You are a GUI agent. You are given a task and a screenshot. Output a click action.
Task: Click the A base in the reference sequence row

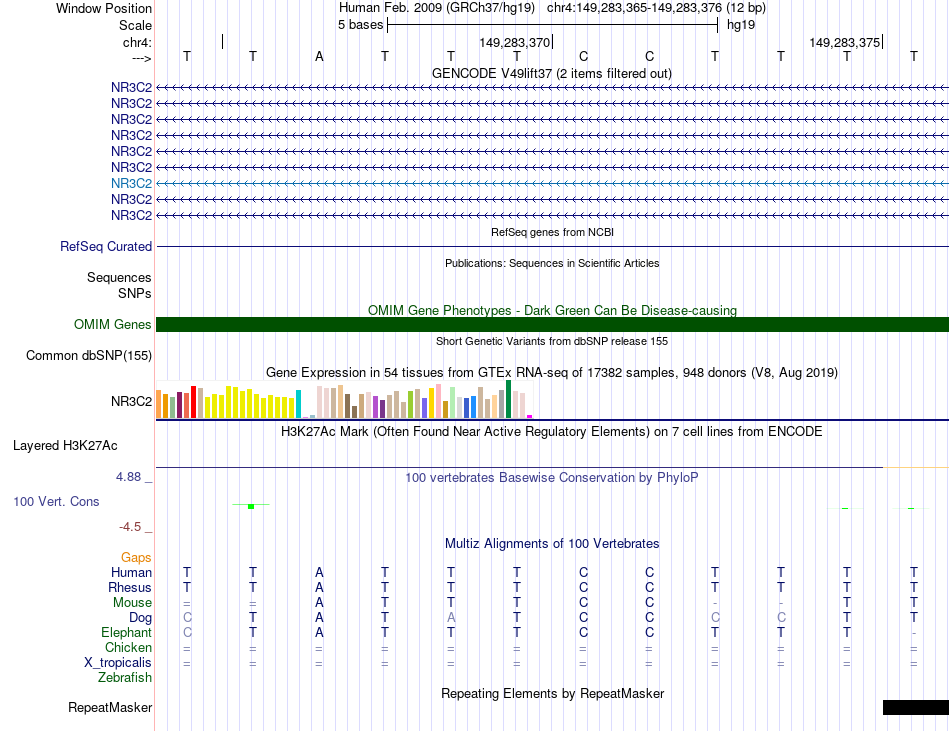pos(319,56)
